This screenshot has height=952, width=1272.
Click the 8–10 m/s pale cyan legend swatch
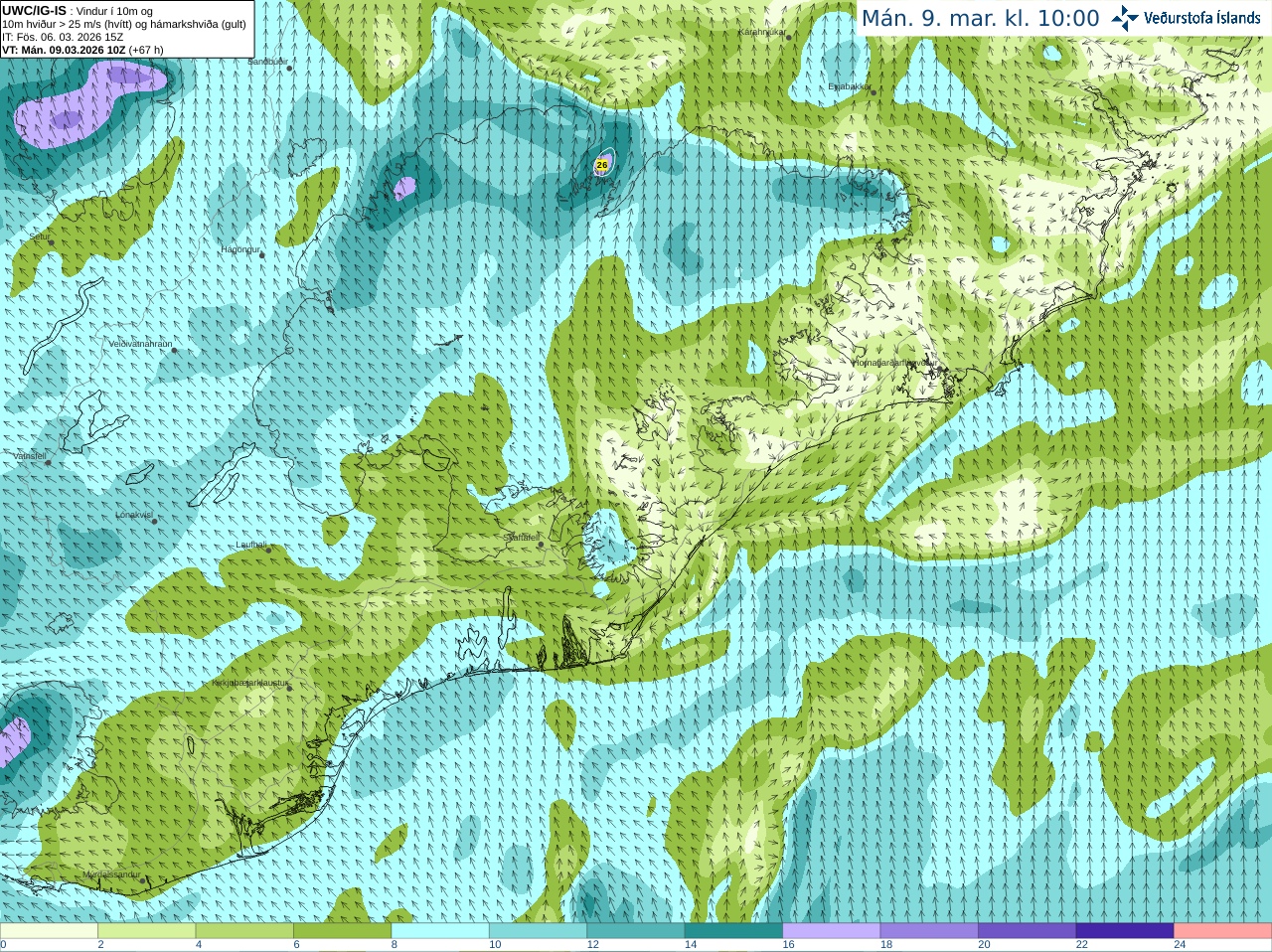(x=440, y=931)
